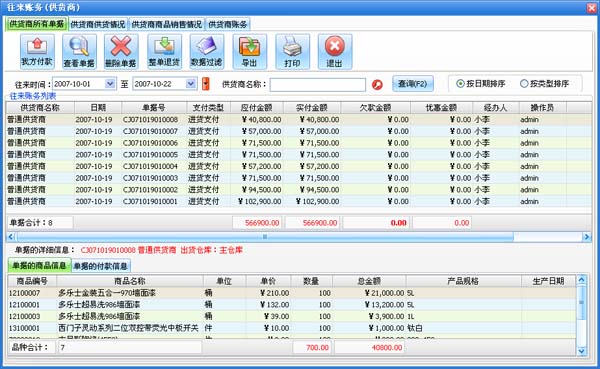Click the 供货商名称 column header
This screenshot has width=600, height=369.
[x=40, y=108]
